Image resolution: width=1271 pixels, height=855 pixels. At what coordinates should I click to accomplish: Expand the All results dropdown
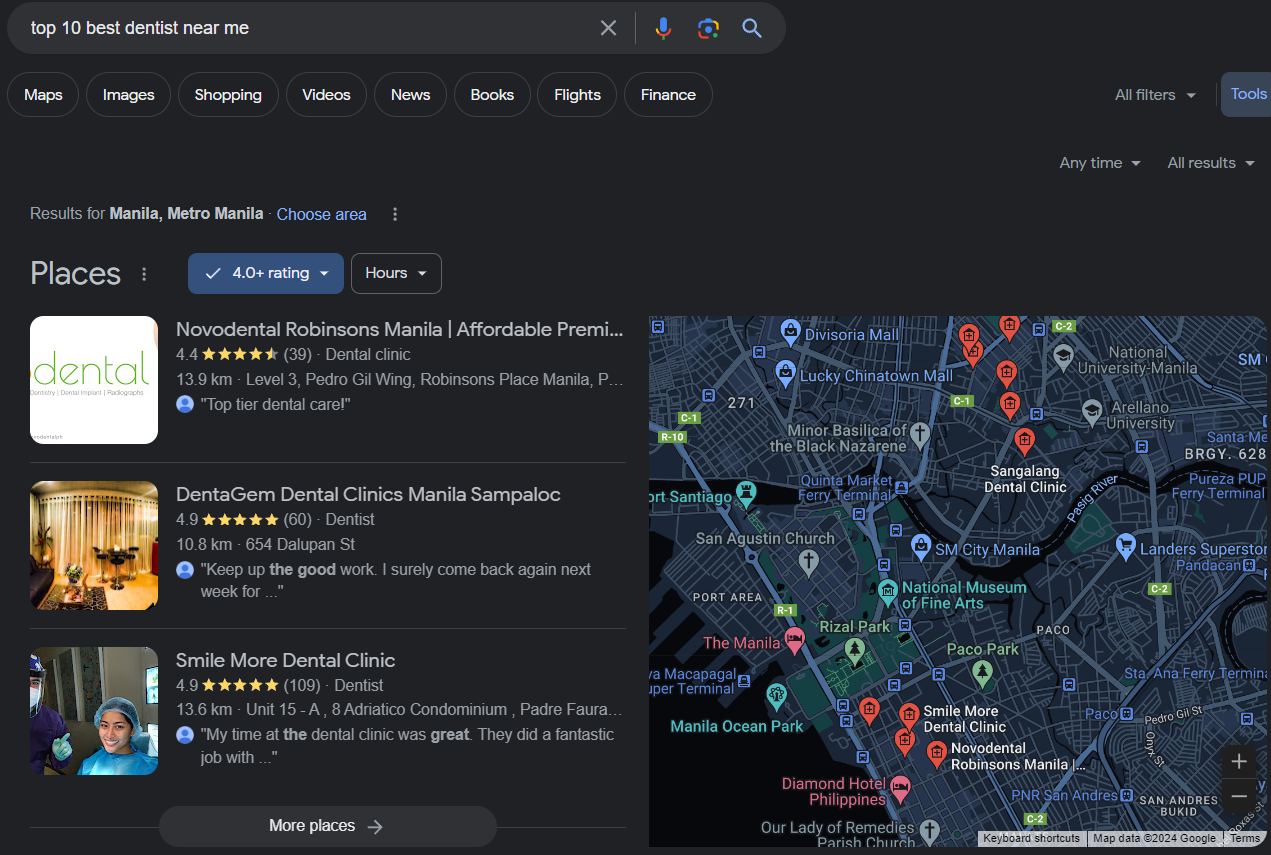pos(1210,163)
